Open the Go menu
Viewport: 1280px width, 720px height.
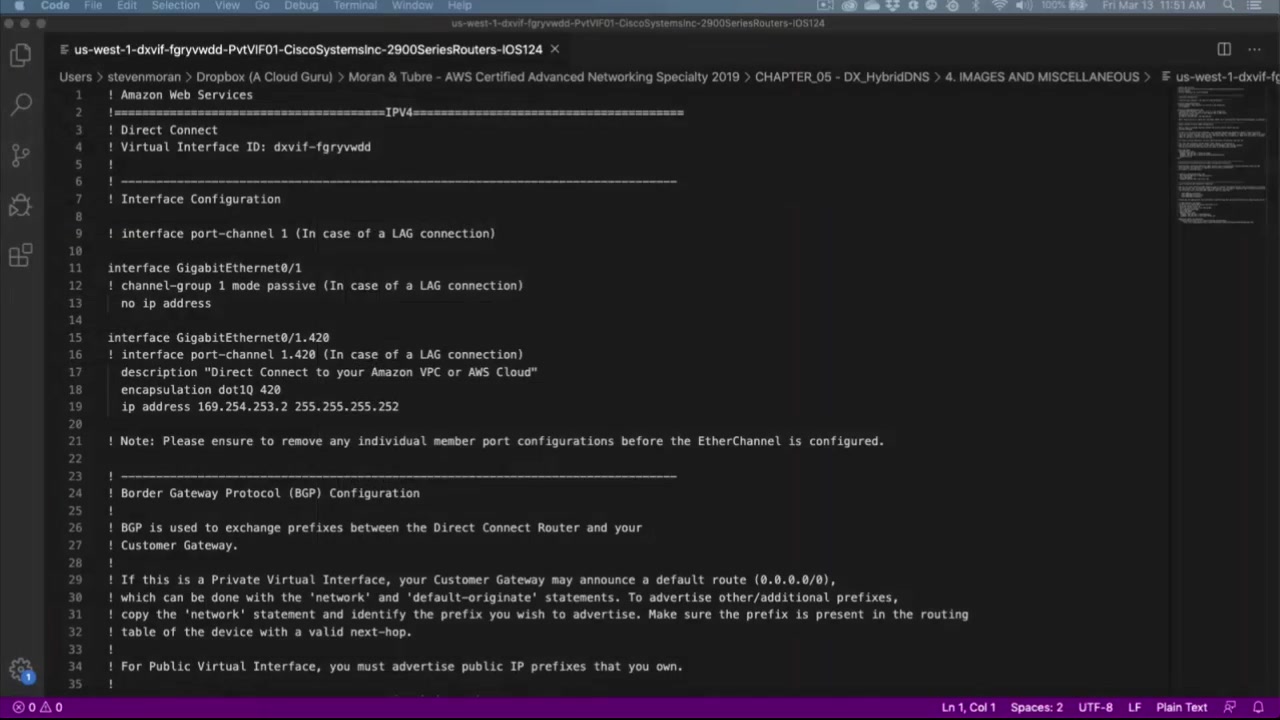coord(262,6)
